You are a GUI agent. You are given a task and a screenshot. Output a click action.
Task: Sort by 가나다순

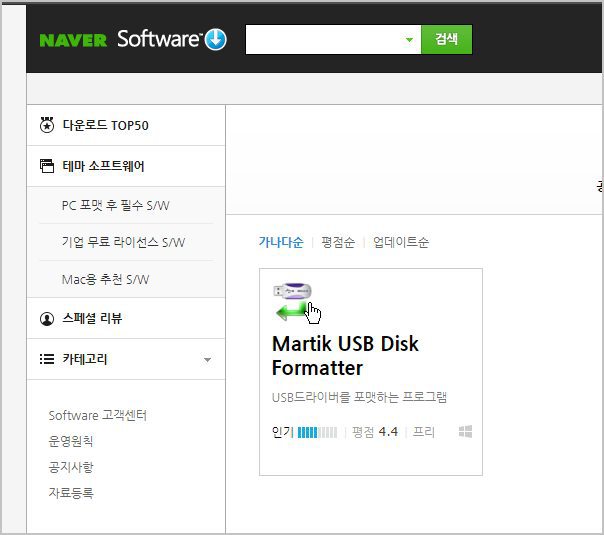coord(280,242)
